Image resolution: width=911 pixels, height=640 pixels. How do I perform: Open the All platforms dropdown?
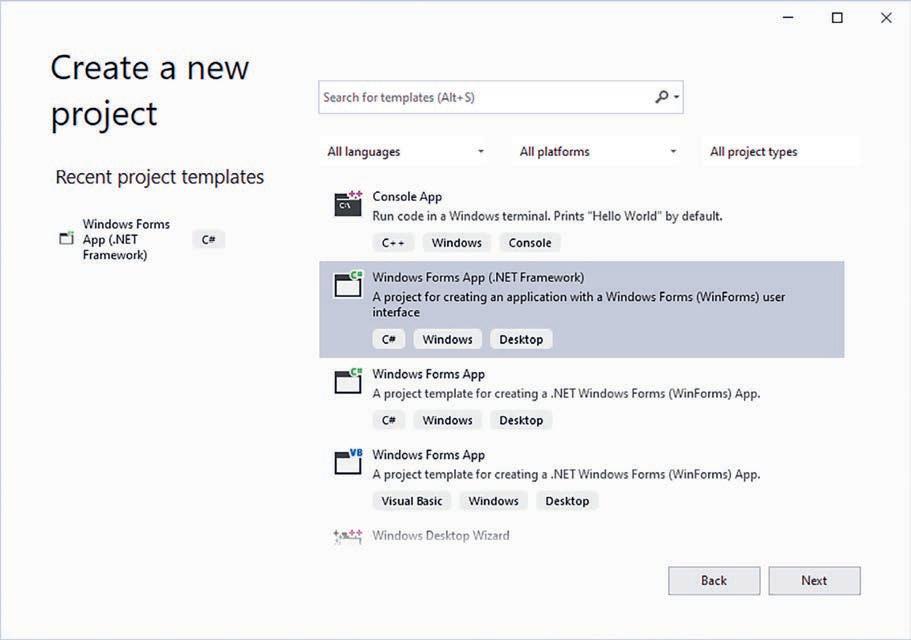(x=597, y=152)
